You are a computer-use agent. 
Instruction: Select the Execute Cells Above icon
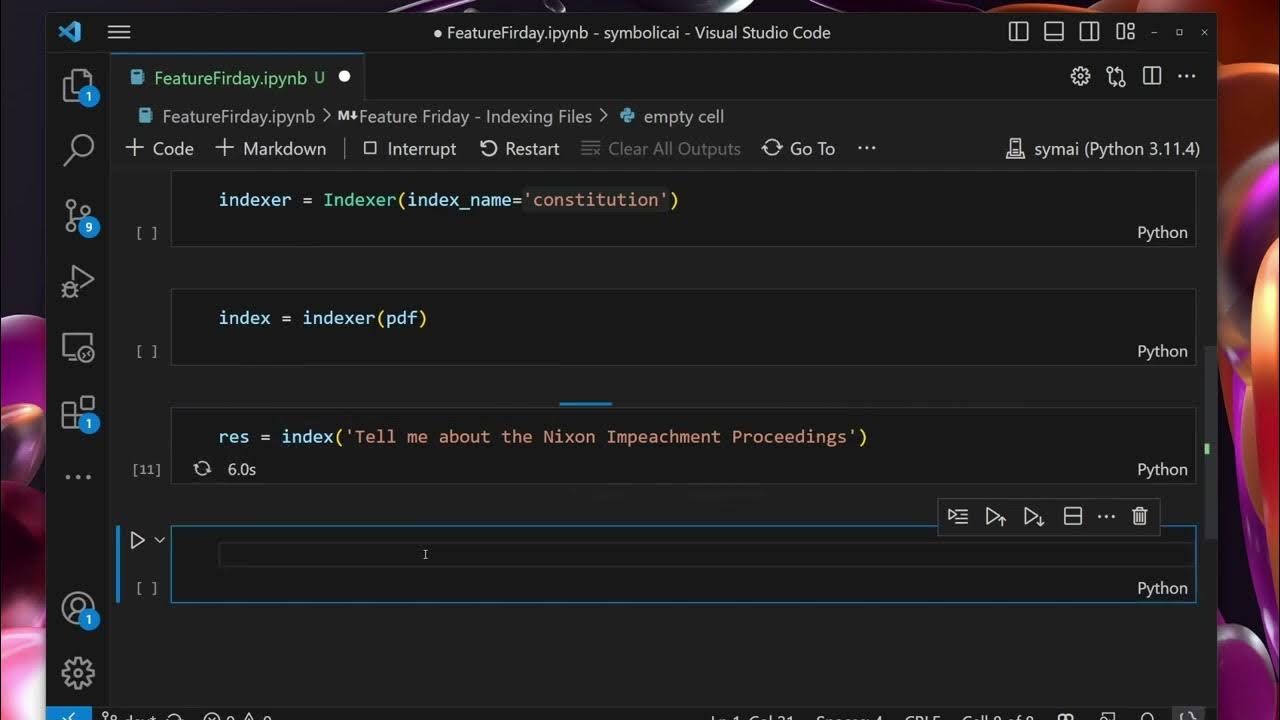pyautogui.click(x=996, y=516)
